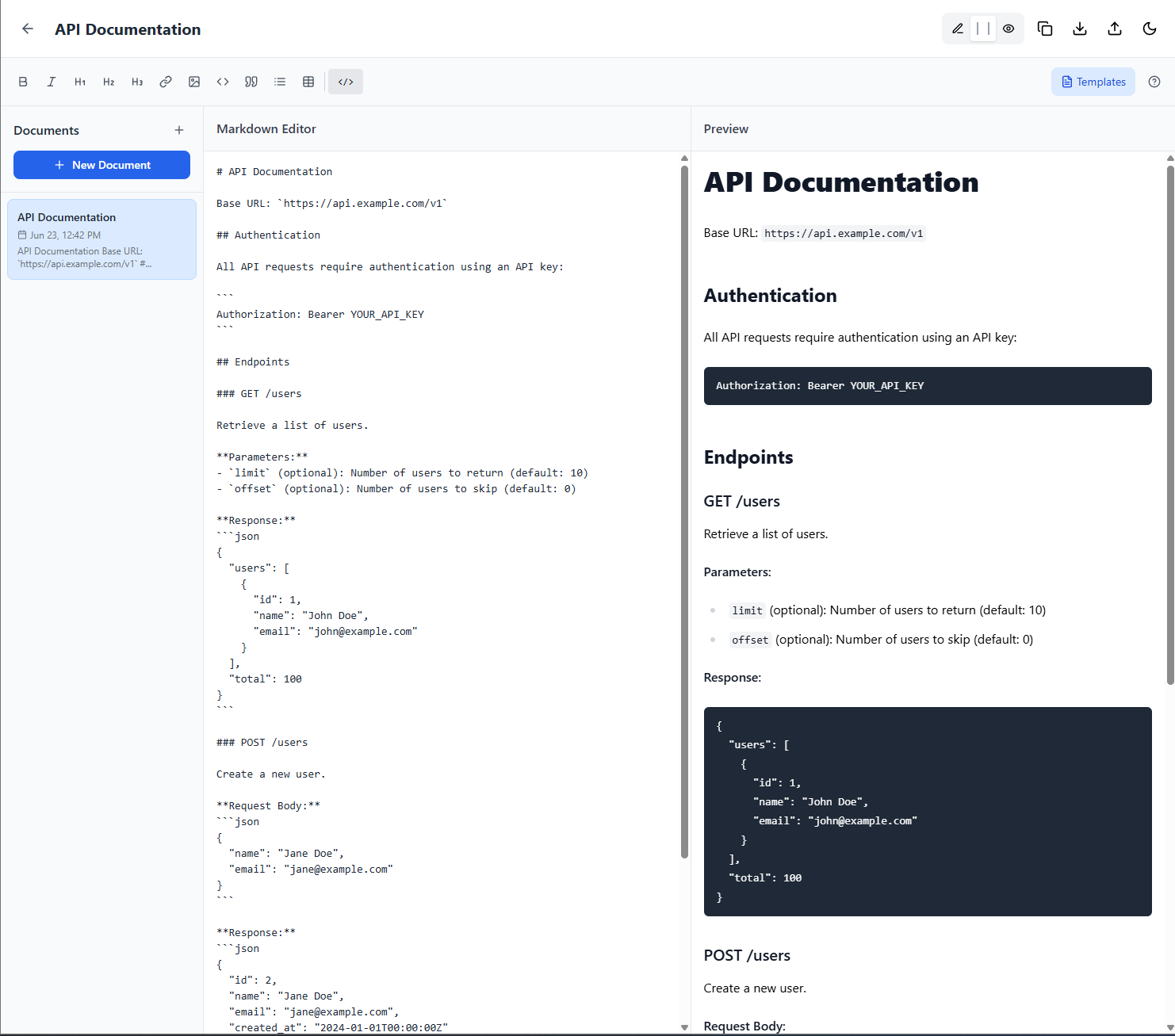
Task: Click the '### POST /users' editor line
Action: [262, 743]
